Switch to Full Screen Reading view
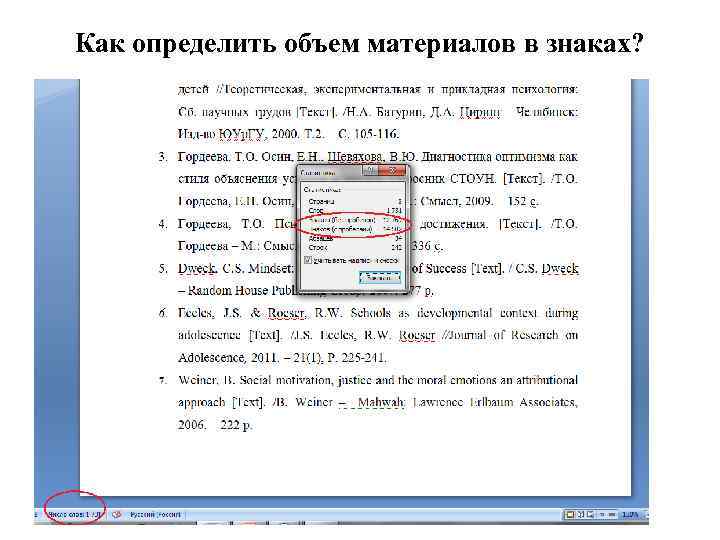Viewport: 720px width, 540px height. coord(580,515)
